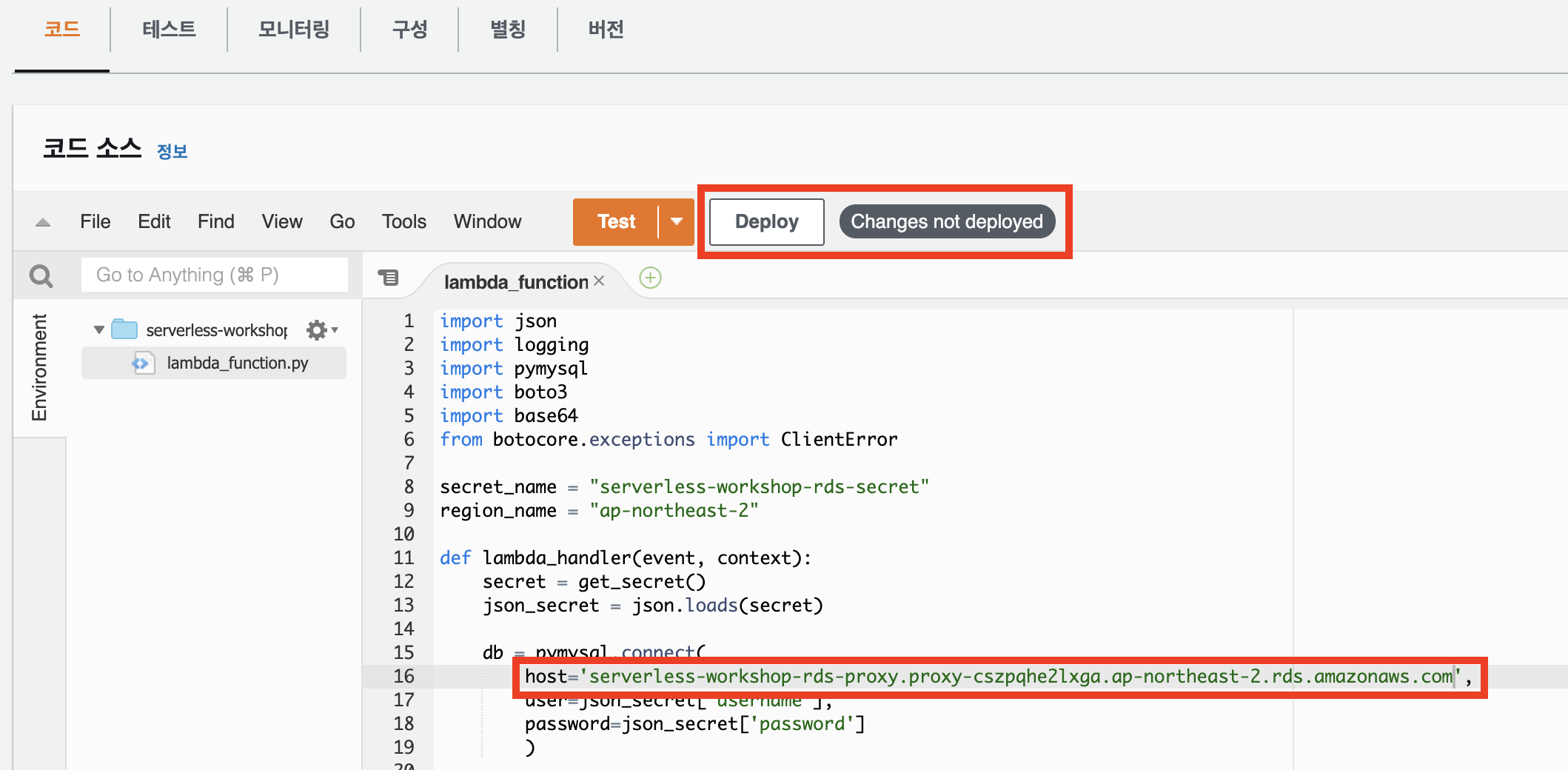Open the Tools menu
Viewport: 1568px width, 770px height.
(404, 221)
